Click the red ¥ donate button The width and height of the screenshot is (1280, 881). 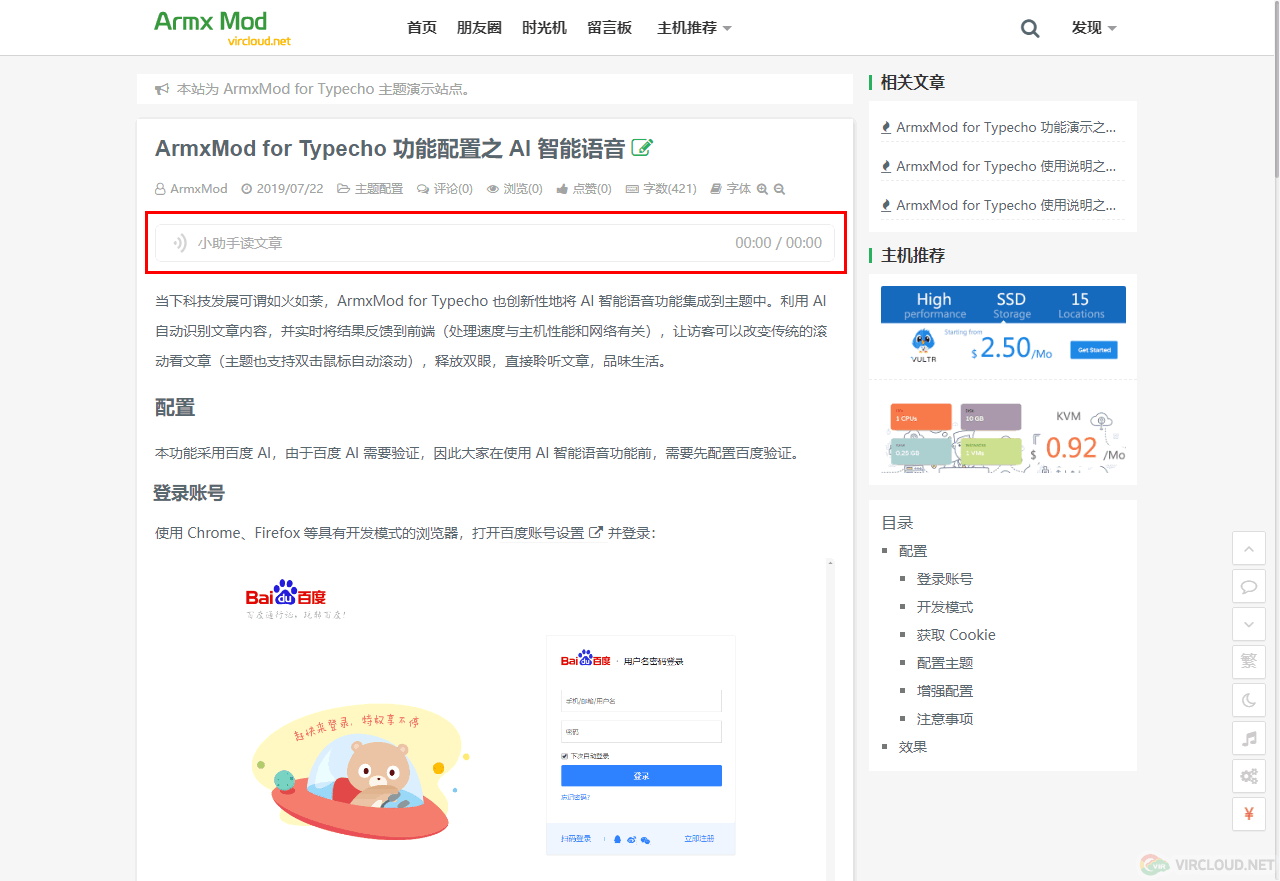click(x=1249, y=814)
